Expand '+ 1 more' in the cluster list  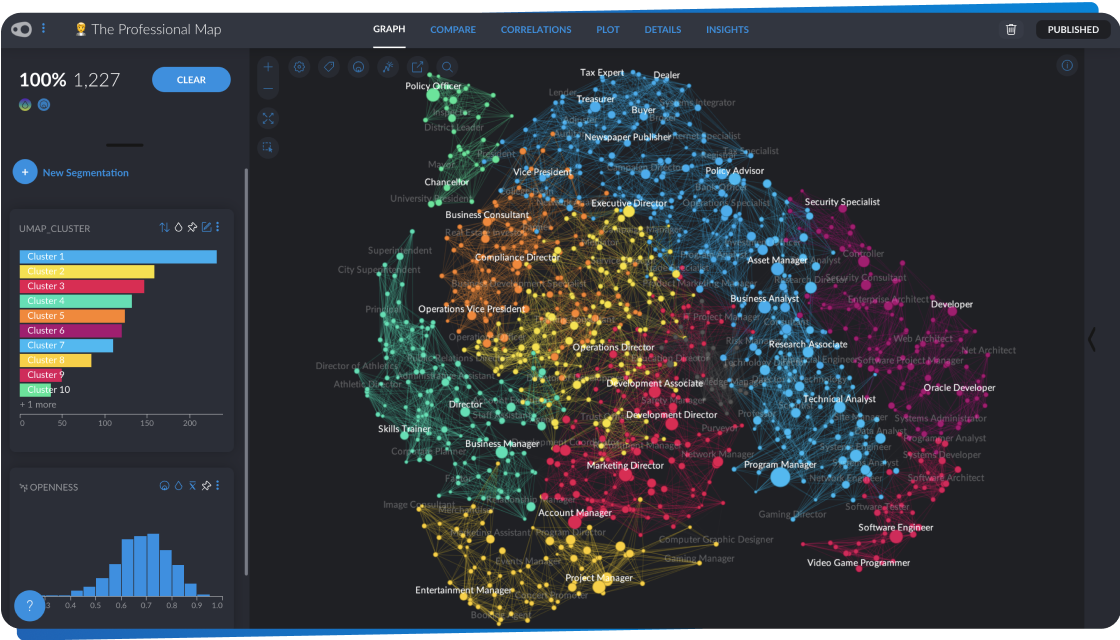pyautogui.click(x=38, y=404)
